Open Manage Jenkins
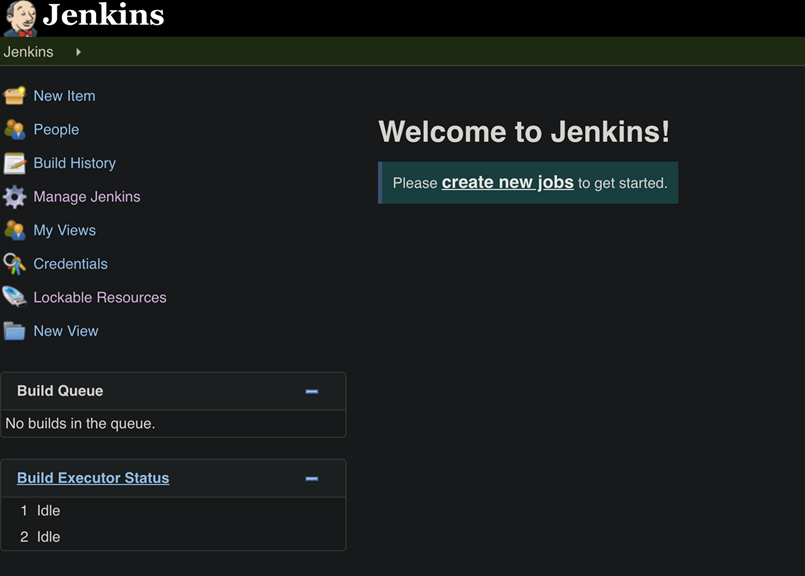The height and width of the screenshot is (576, 805). pyautogui.click(x=87, y=197)
